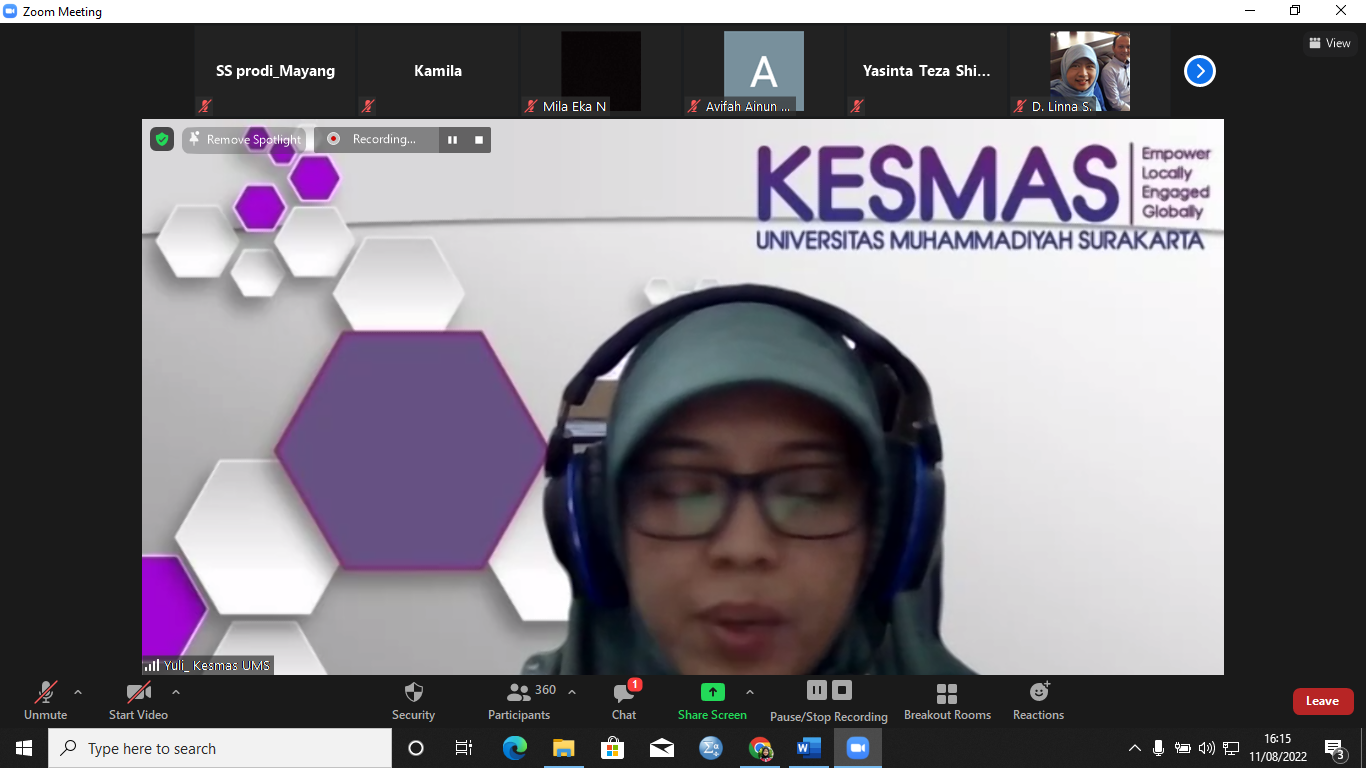Open Mail app from taskbar
The width and height of the screenshot is (1366, 768).
pyautogui.click(x=661, y=748)
